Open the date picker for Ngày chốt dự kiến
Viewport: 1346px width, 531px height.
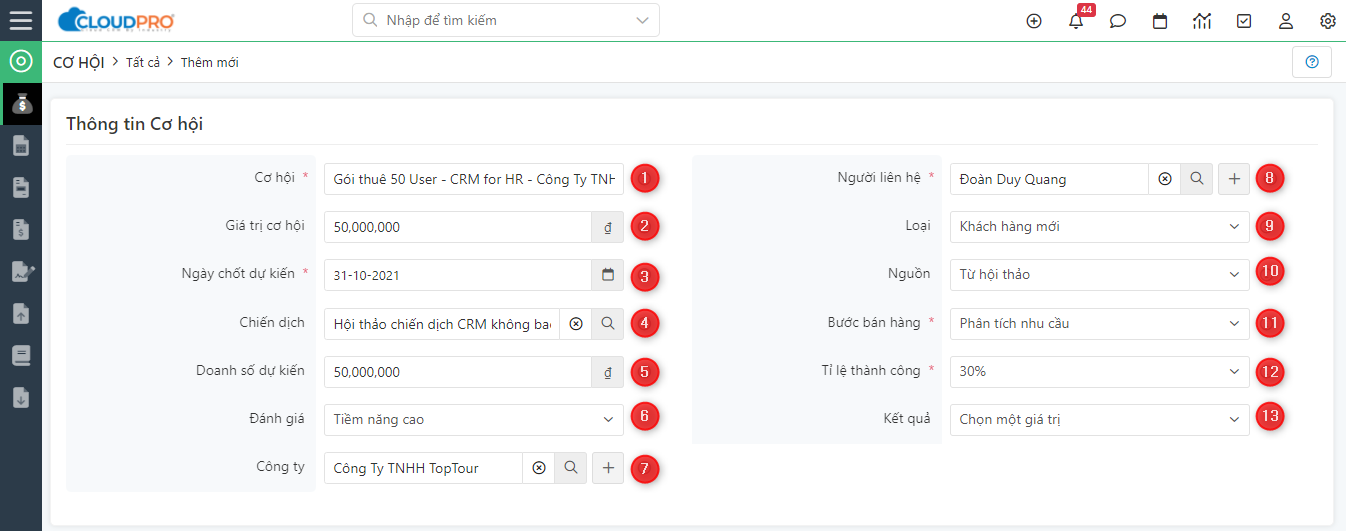click(x=608, y=275)
